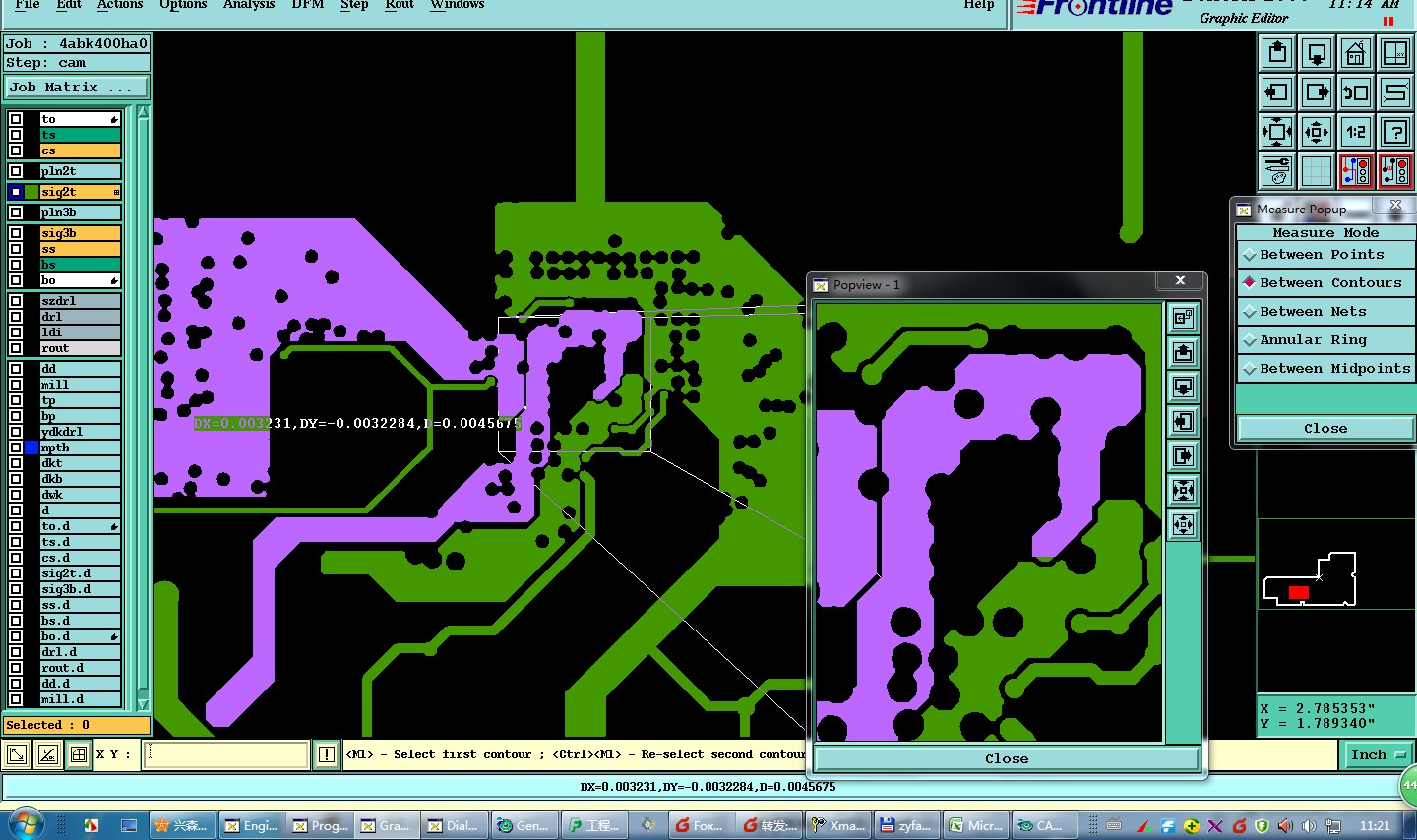Click the 1:2 zoom ratio icon
The height and width of the screenshot is (840, 1417).
(1356, 132)
